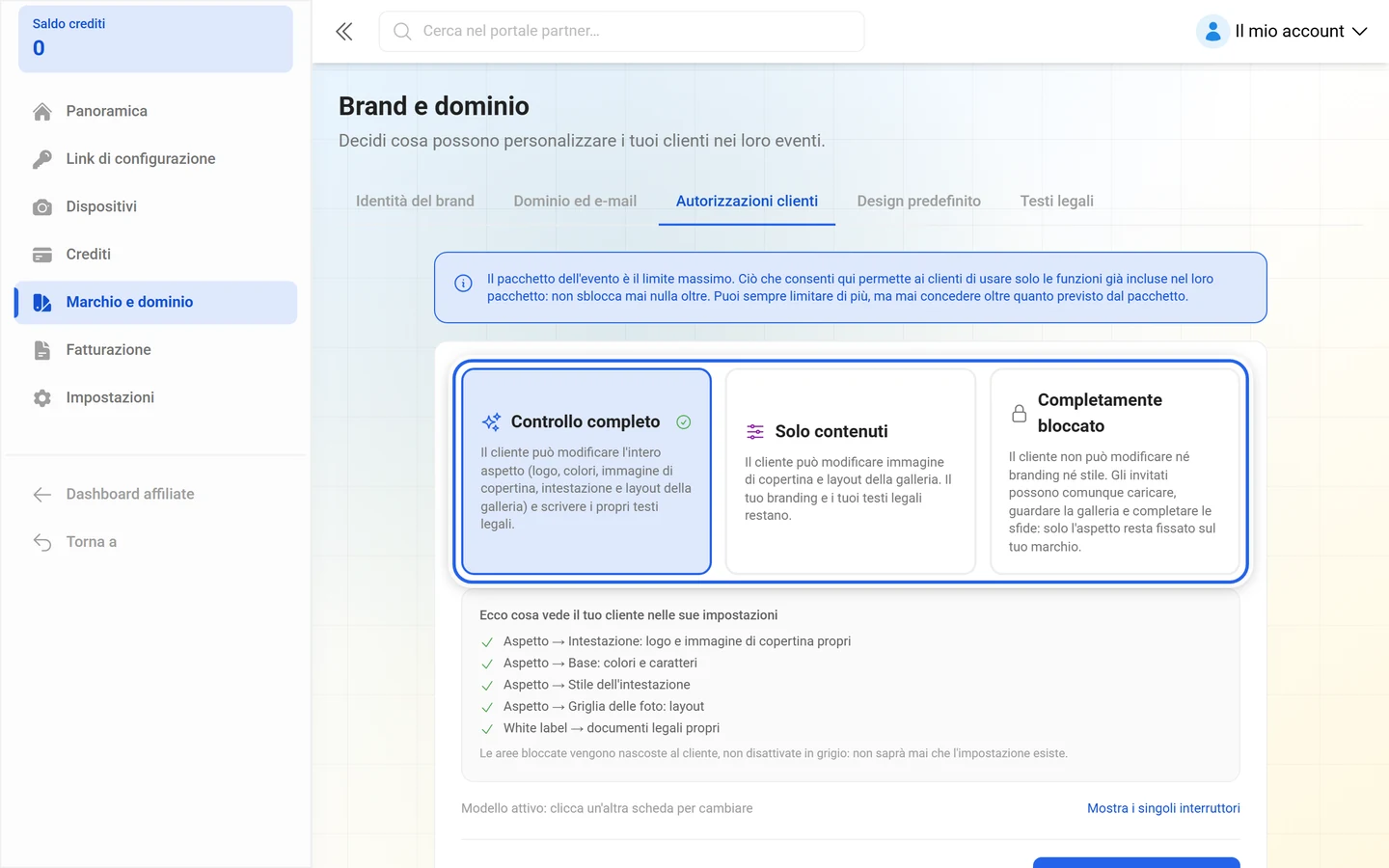
Task: Open the Dominio ed e-mail tab
Action: click(x=575, y=201)
